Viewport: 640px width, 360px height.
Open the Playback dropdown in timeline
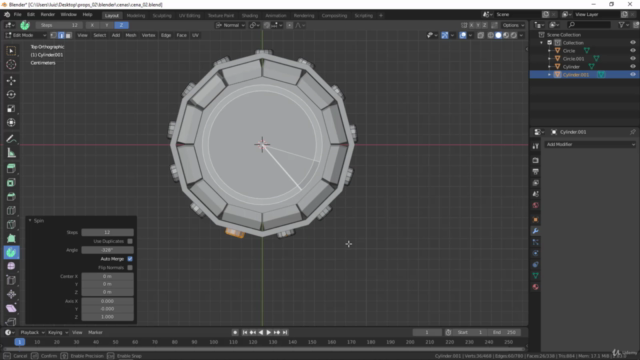(32, 333)
